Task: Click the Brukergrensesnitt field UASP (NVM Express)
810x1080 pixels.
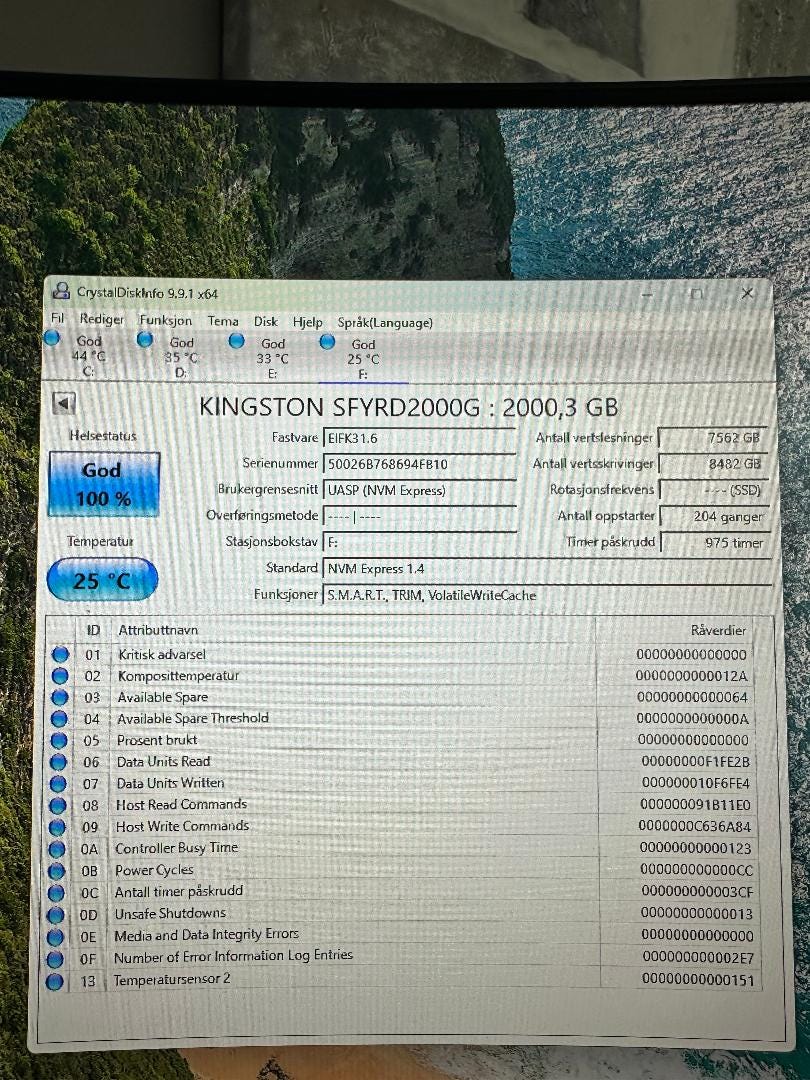Action: point(419,490)
